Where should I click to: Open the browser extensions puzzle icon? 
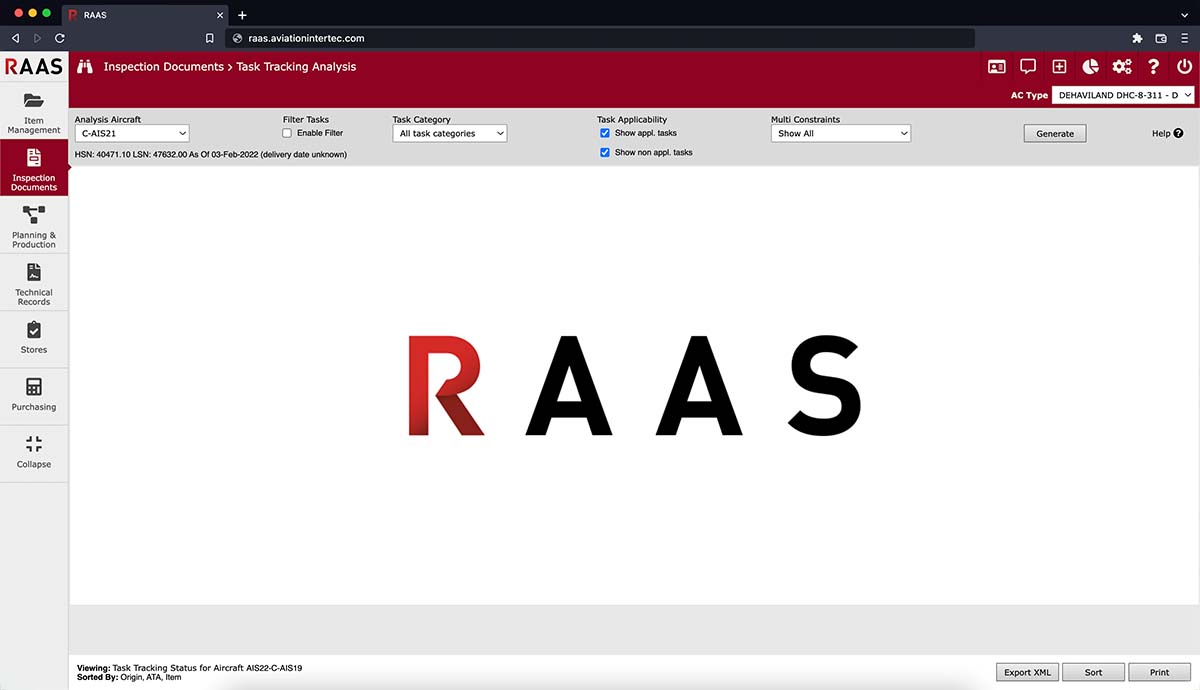[1137, 38]
